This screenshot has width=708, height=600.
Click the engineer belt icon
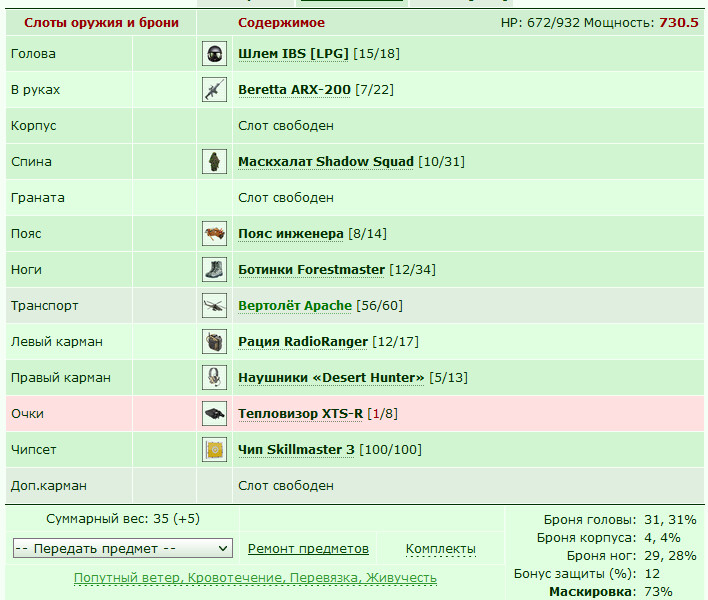point(214,234)
